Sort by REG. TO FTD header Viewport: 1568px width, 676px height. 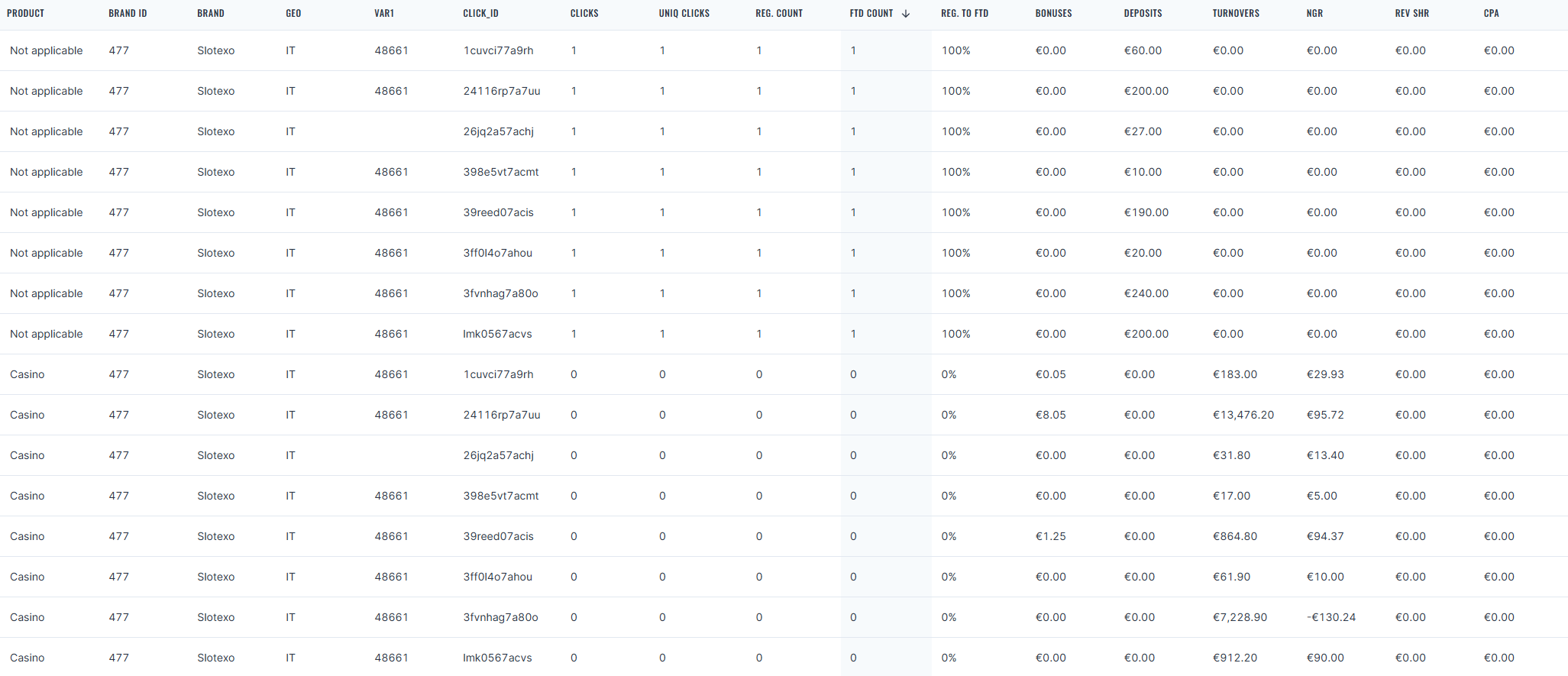pos(965,14)
